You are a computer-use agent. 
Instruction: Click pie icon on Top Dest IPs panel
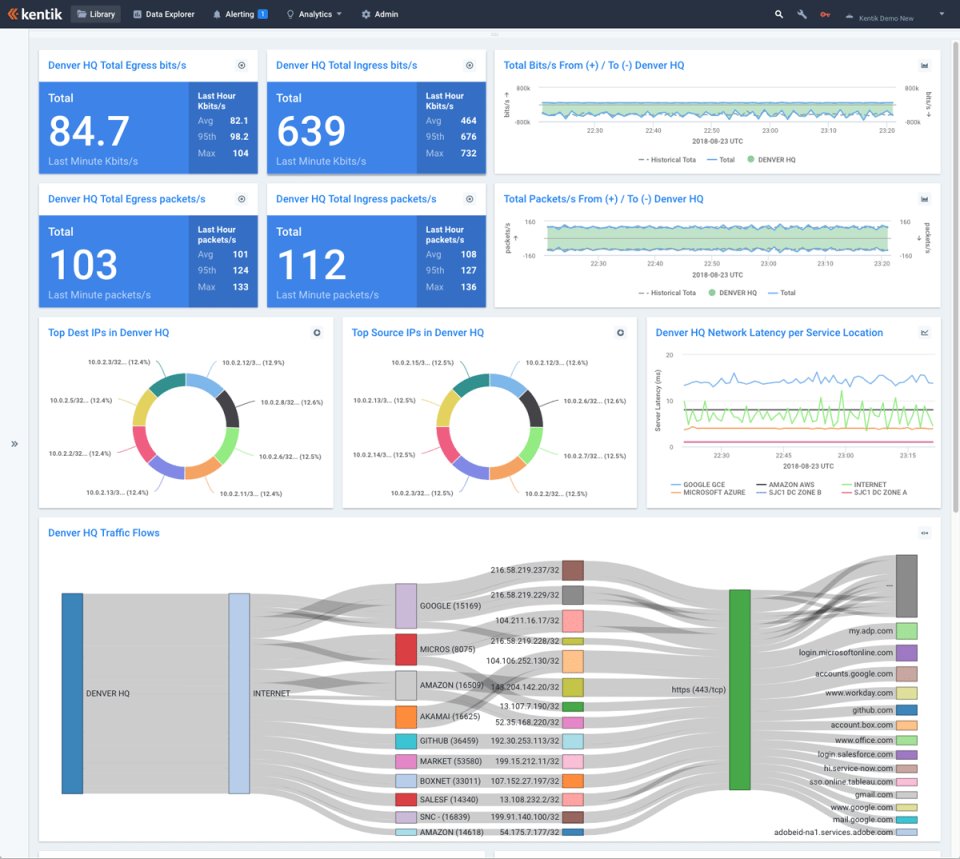point(317,332)
